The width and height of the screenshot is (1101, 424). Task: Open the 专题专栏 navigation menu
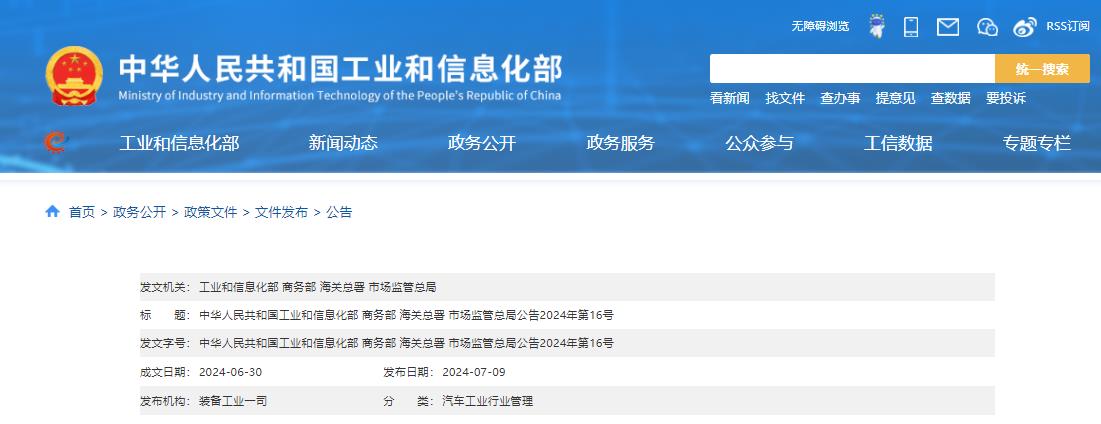pyautogui.click(x=1036, y=143)
